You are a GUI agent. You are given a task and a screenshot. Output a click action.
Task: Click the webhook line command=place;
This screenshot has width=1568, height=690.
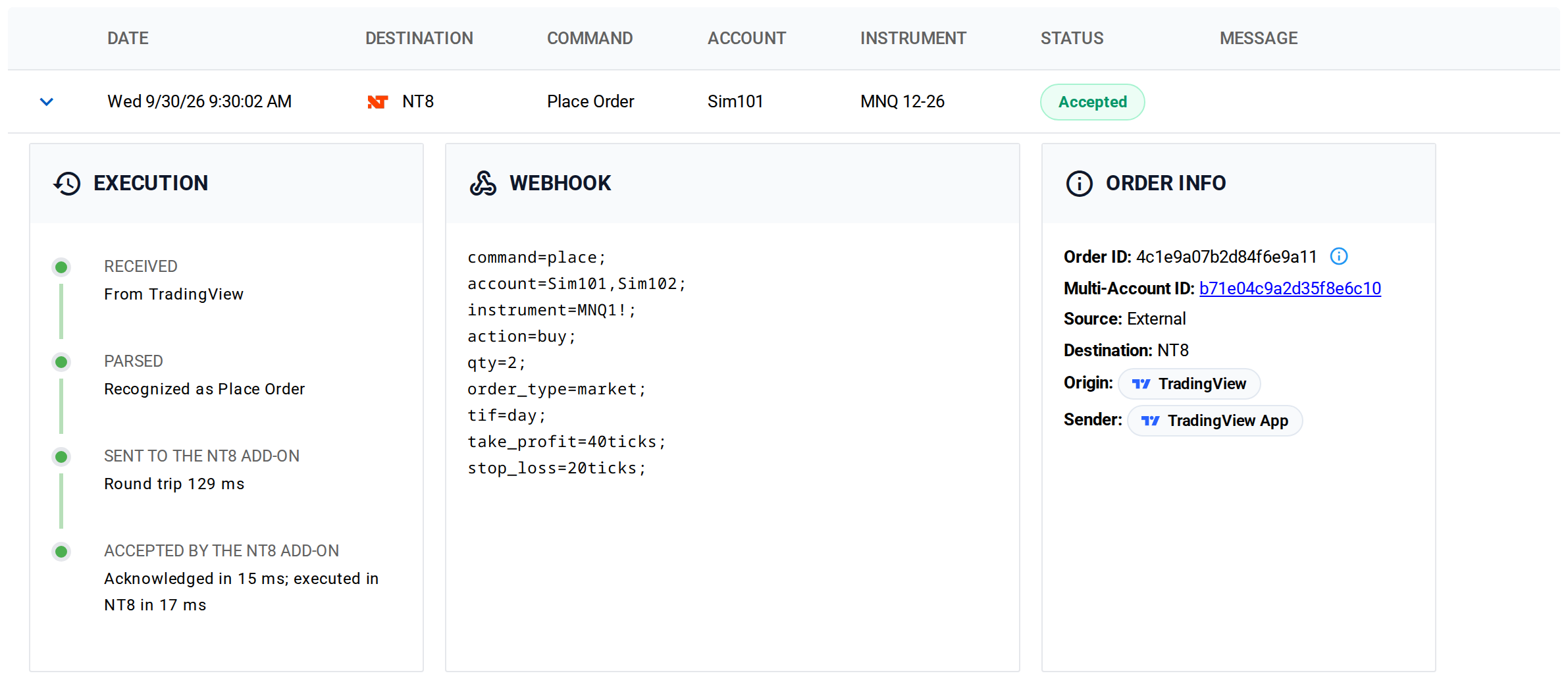[x=536, y=257]
